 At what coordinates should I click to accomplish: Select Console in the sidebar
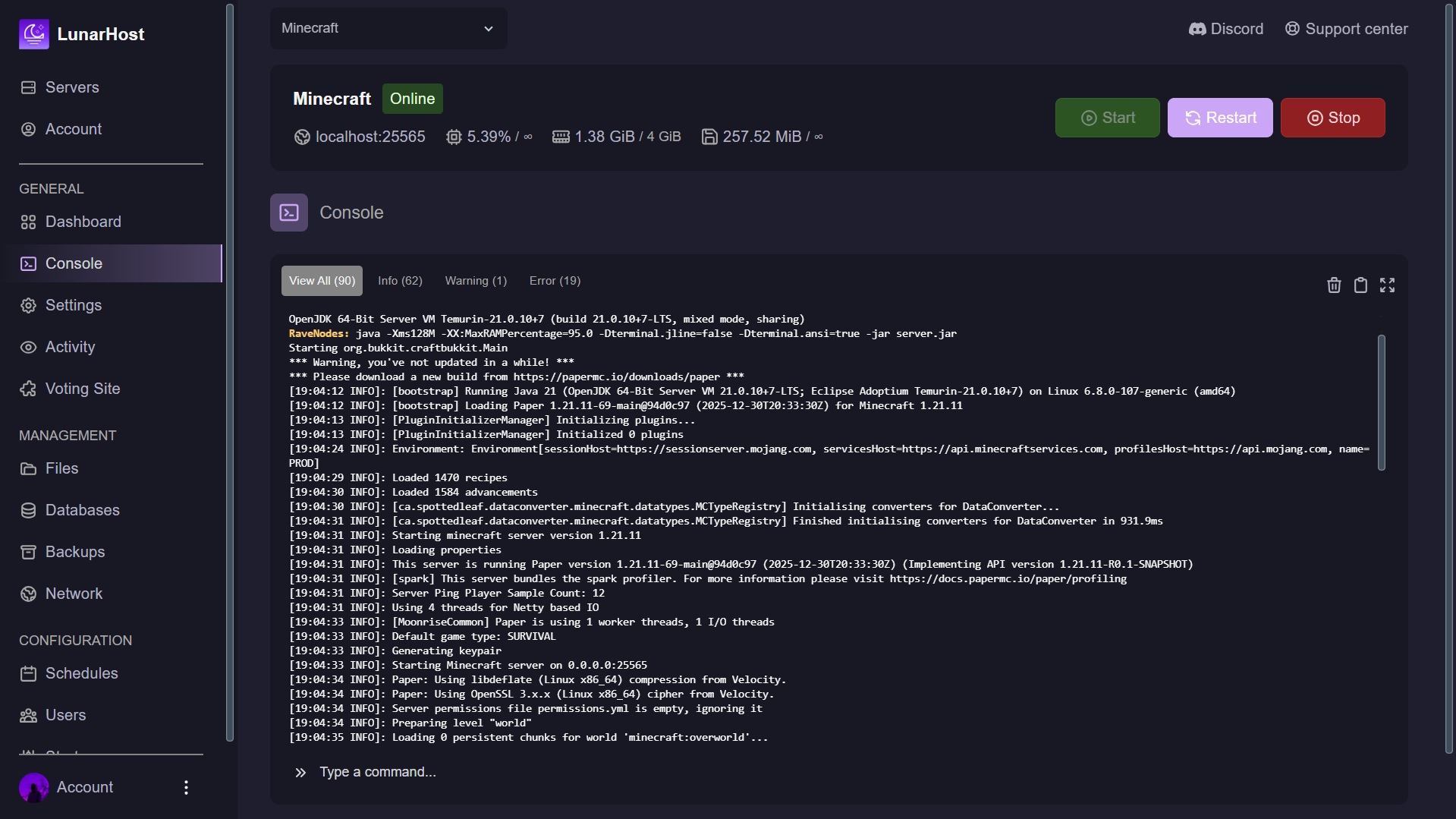(x=111, y=263)
